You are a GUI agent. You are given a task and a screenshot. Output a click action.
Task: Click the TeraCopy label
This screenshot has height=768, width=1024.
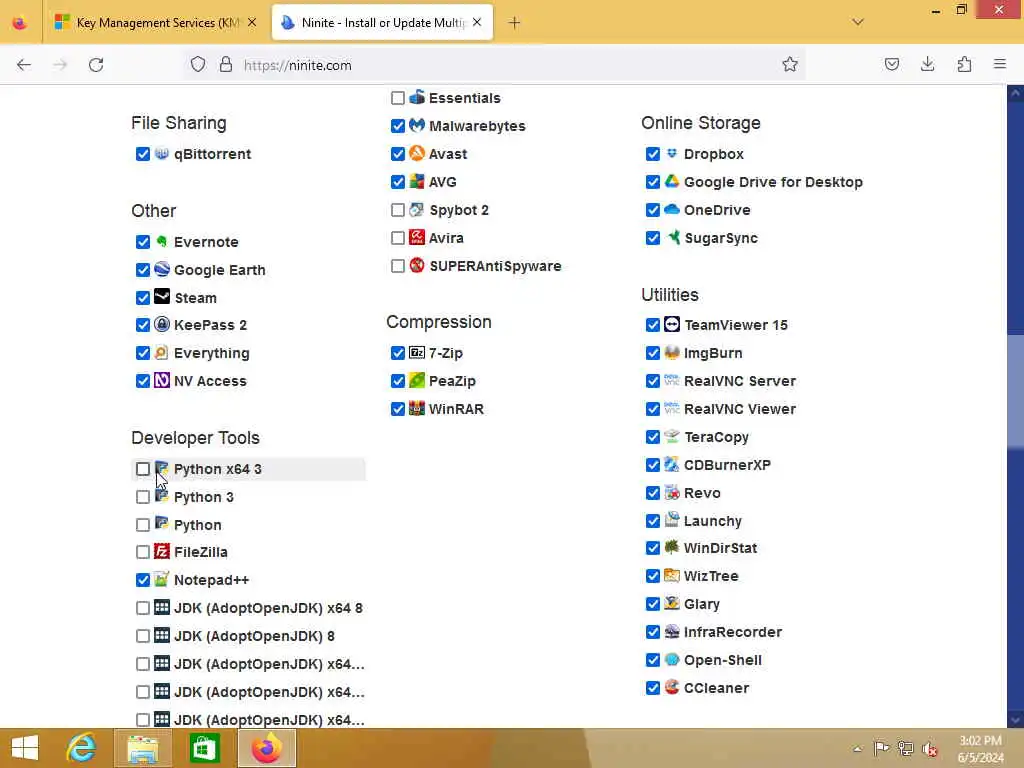(716, 437)
